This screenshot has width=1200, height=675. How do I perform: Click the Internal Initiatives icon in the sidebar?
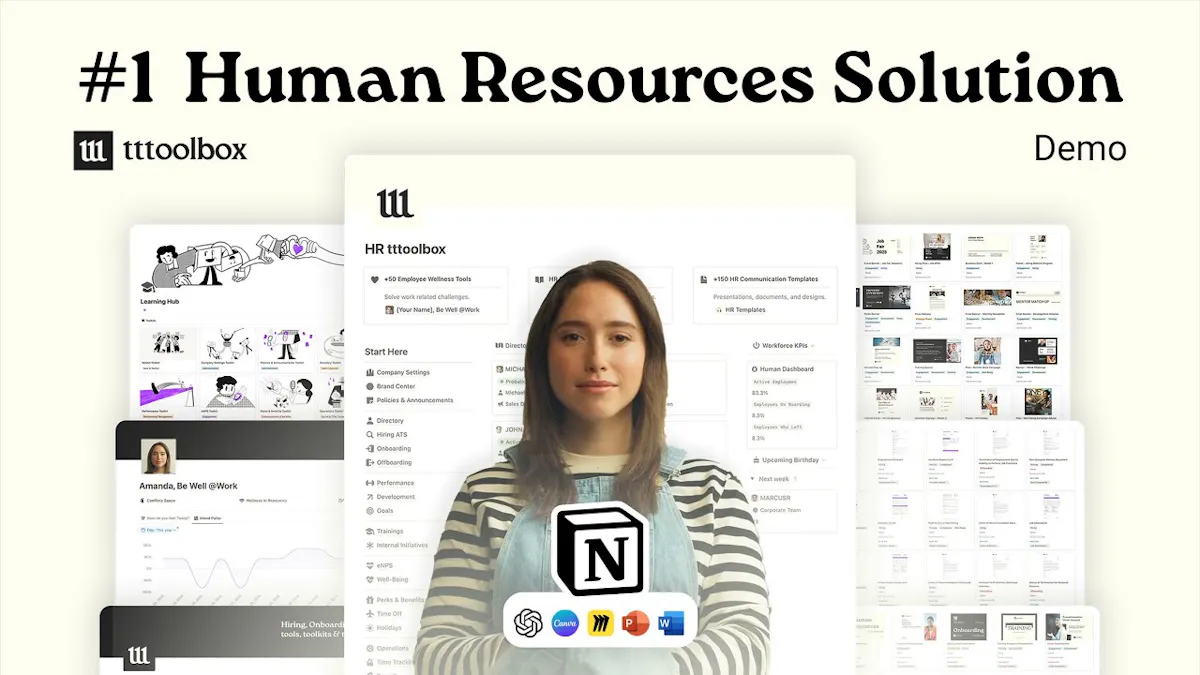click(x=369, y=546)
